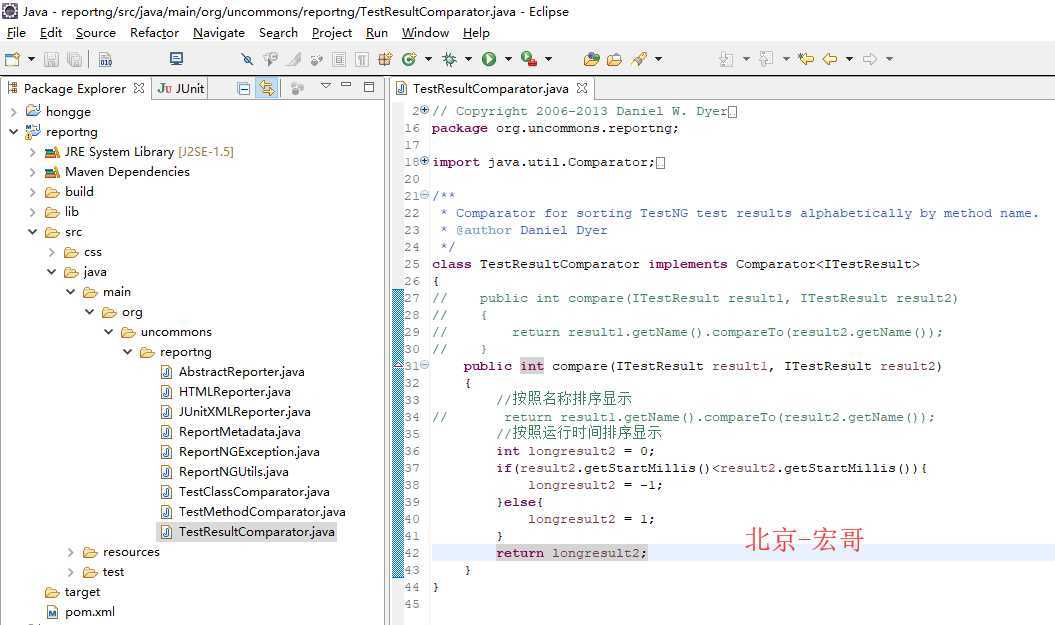Expand Maven Dependencies node
The height and width of the screenshot is (625, 1055).
(32, 172)
